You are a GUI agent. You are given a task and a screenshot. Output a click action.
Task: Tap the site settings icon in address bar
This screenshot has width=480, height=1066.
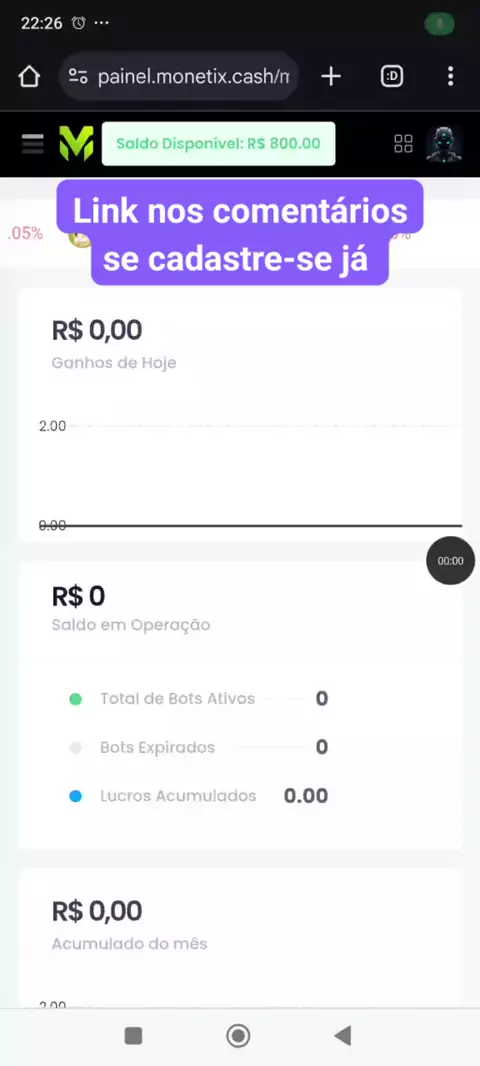pos(78,77)
